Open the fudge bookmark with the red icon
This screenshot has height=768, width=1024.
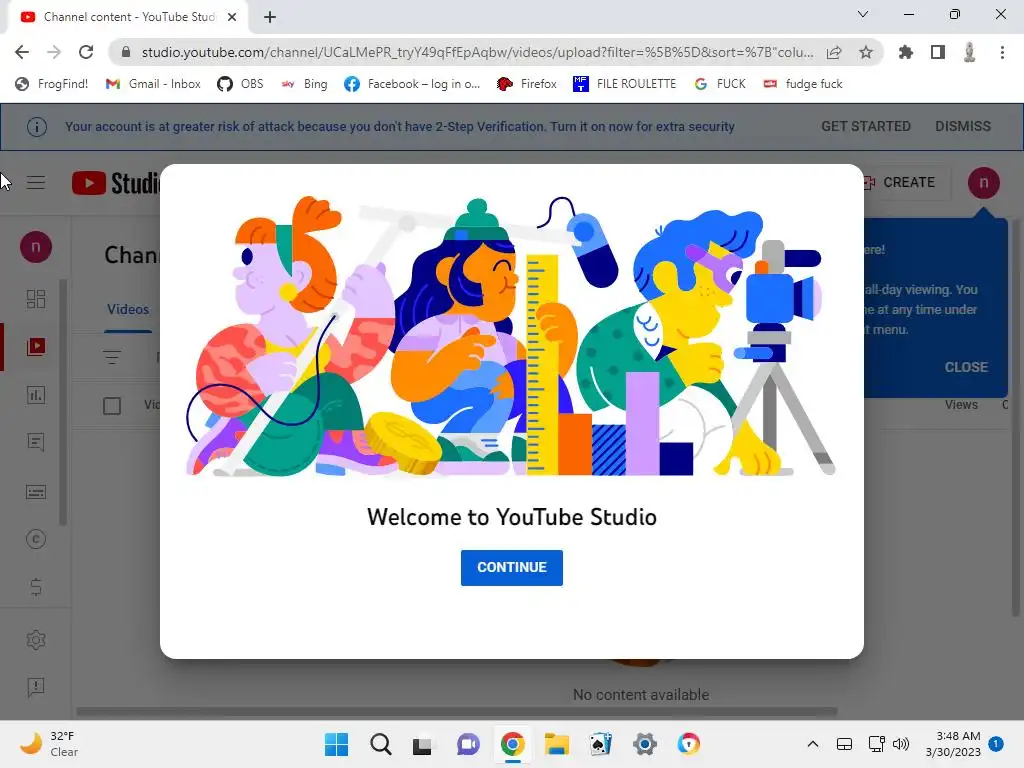pyautogui.click(x=803, y=84)
